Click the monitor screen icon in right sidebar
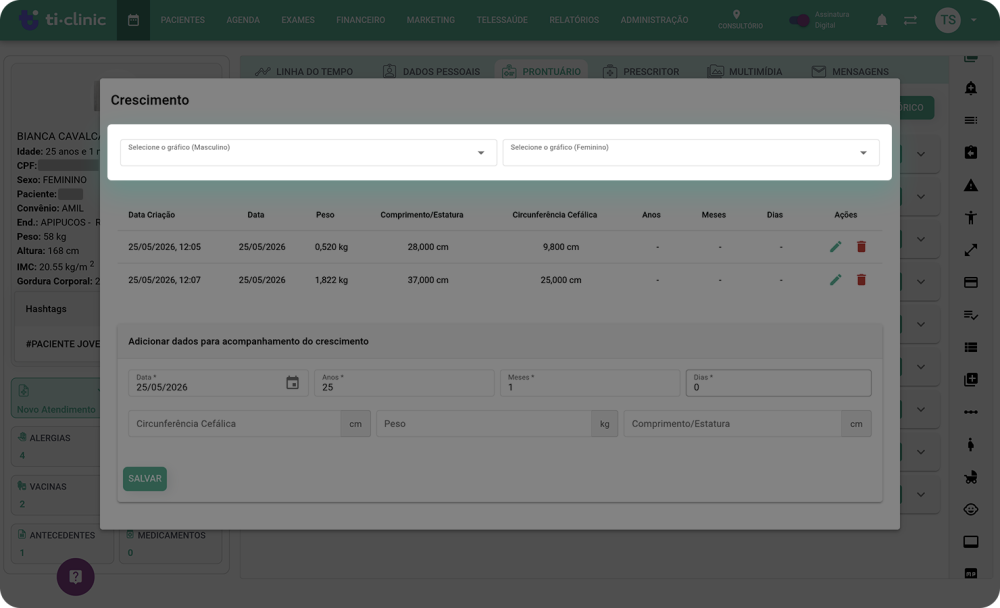This screenshot has width=1000, height=608. click(971, 542)
